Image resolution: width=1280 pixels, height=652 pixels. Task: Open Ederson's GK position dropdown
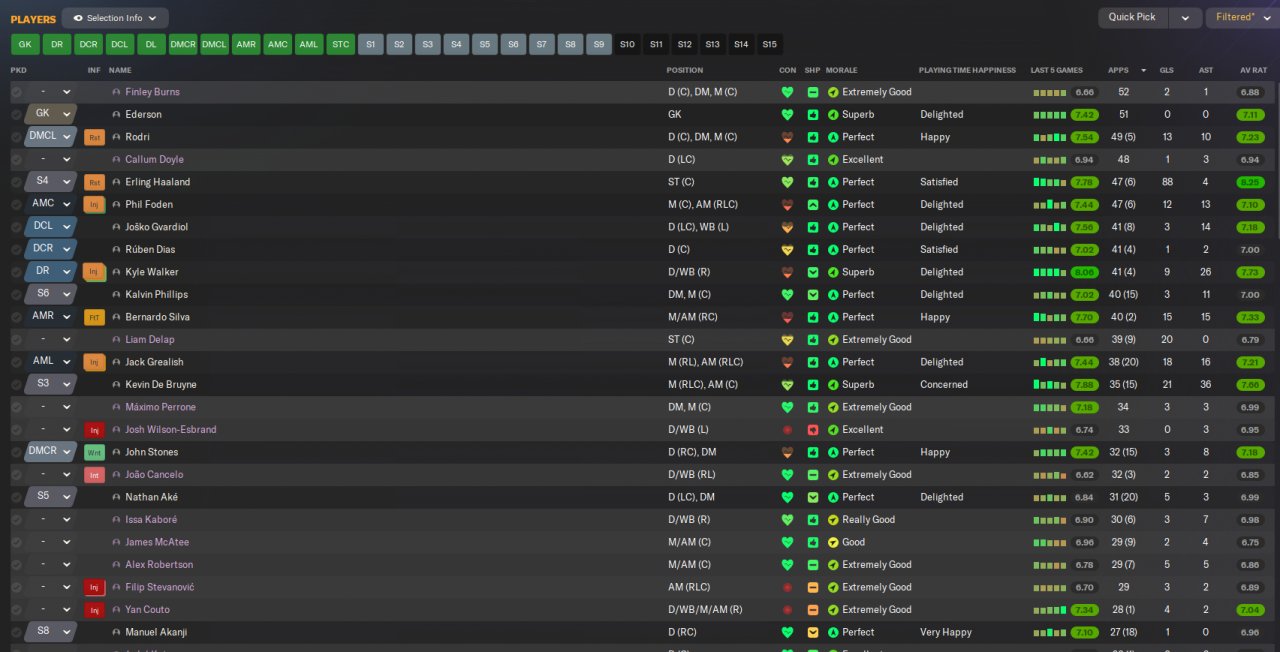pos(51,114)
